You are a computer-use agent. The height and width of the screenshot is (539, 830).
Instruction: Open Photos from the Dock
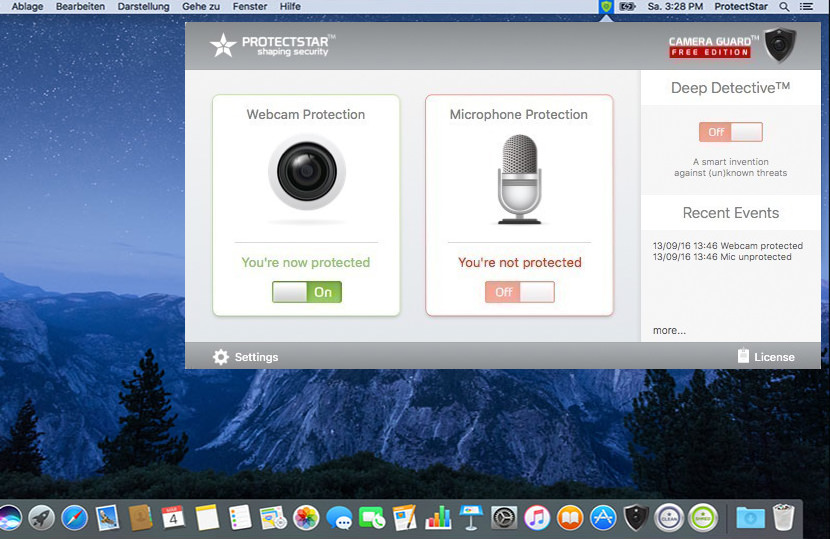(x=306, y=518)
